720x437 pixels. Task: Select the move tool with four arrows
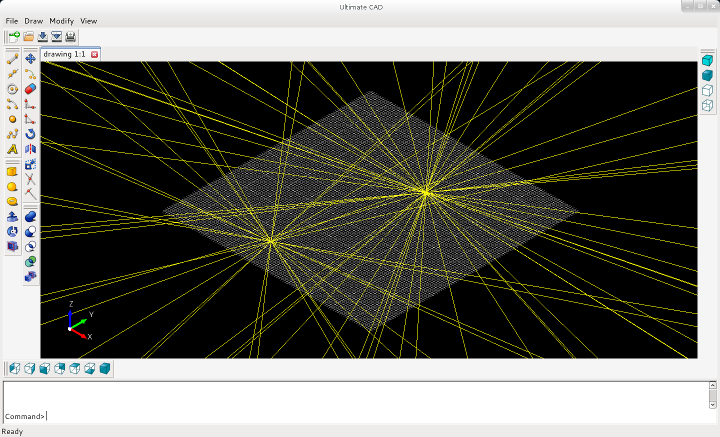[x=31, y=58]
